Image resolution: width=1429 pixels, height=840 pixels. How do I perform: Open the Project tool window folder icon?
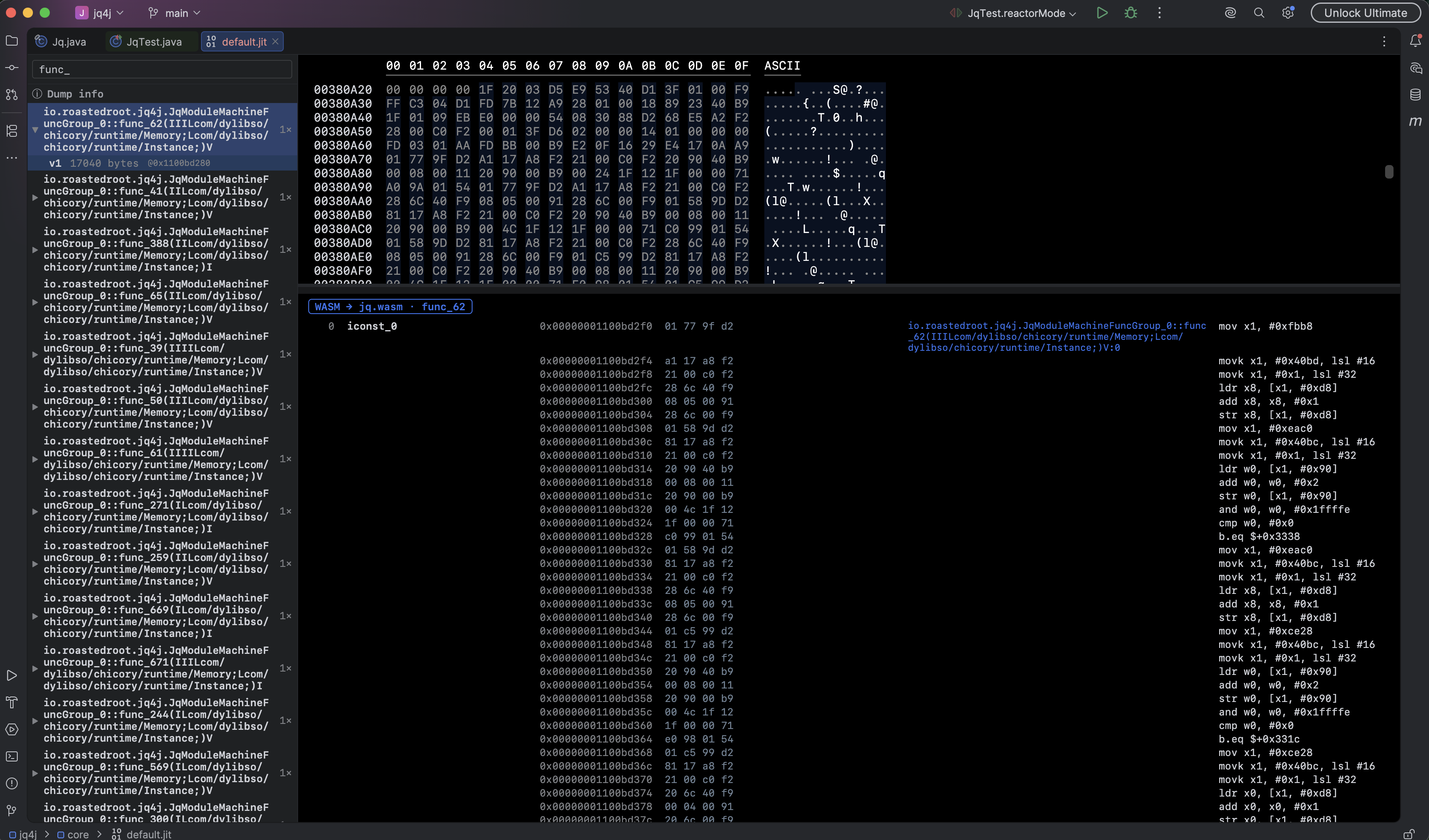pos(12,41)
